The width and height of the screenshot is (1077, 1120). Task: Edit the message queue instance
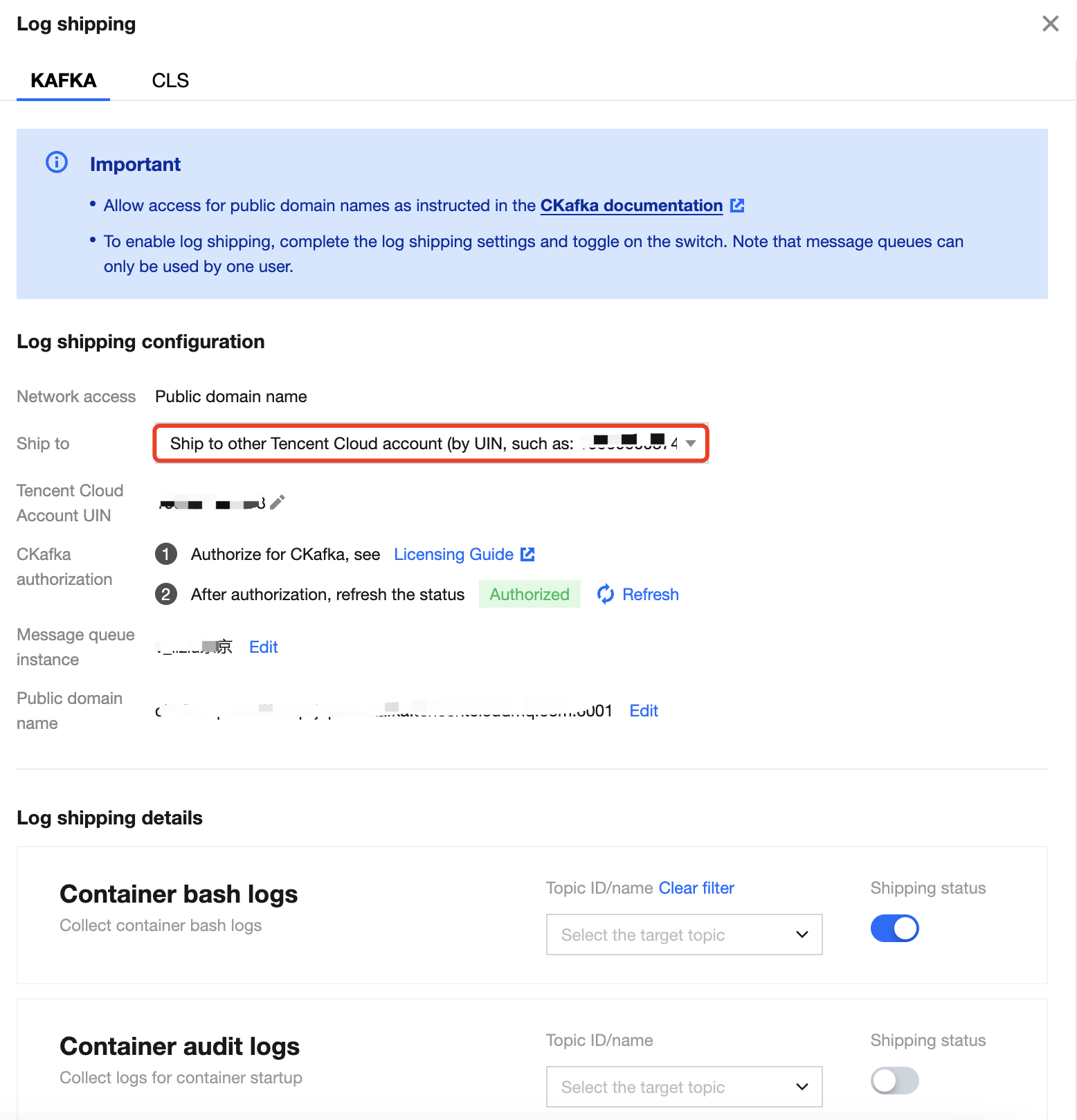pyautogui.click(x=264, y=647)
